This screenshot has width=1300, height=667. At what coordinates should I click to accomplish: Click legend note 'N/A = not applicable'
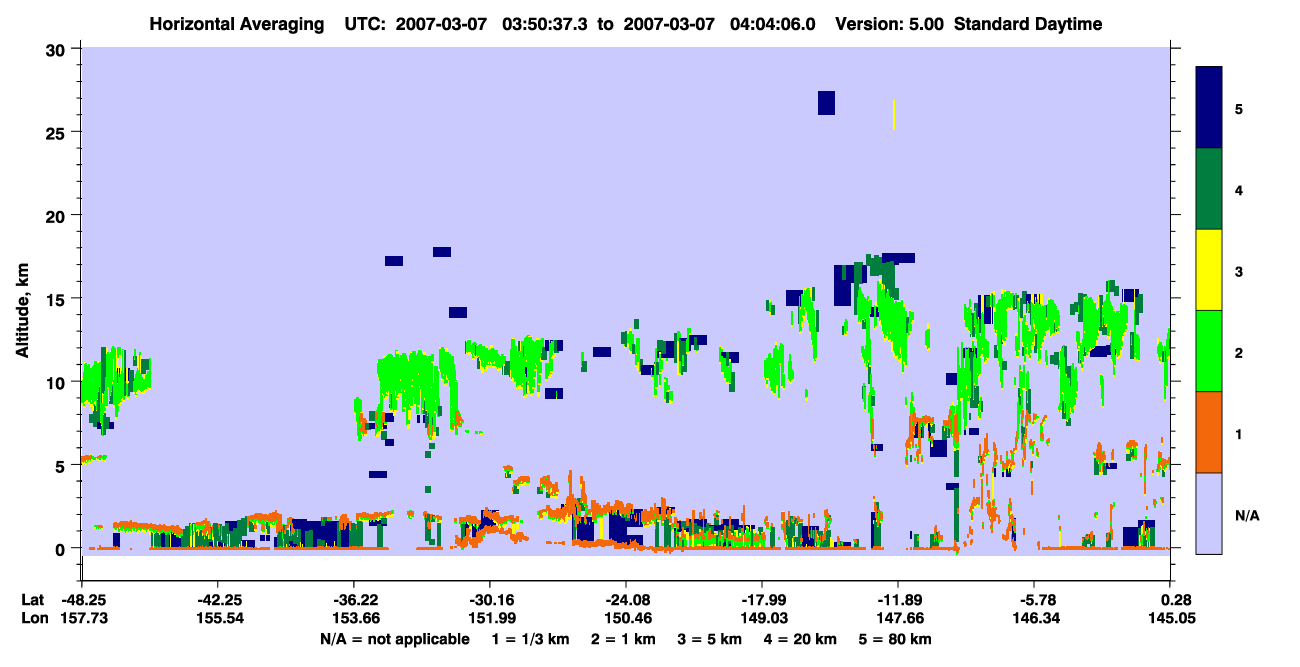(394, 639)
